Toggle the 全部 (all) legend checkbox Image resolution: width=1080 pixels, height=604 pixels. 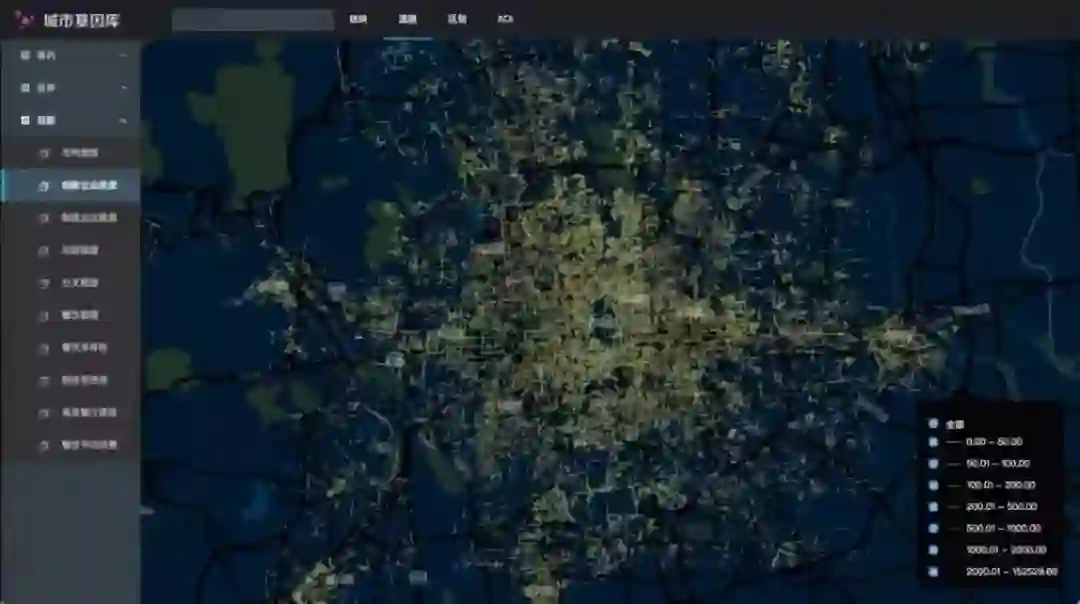(933, 424)
